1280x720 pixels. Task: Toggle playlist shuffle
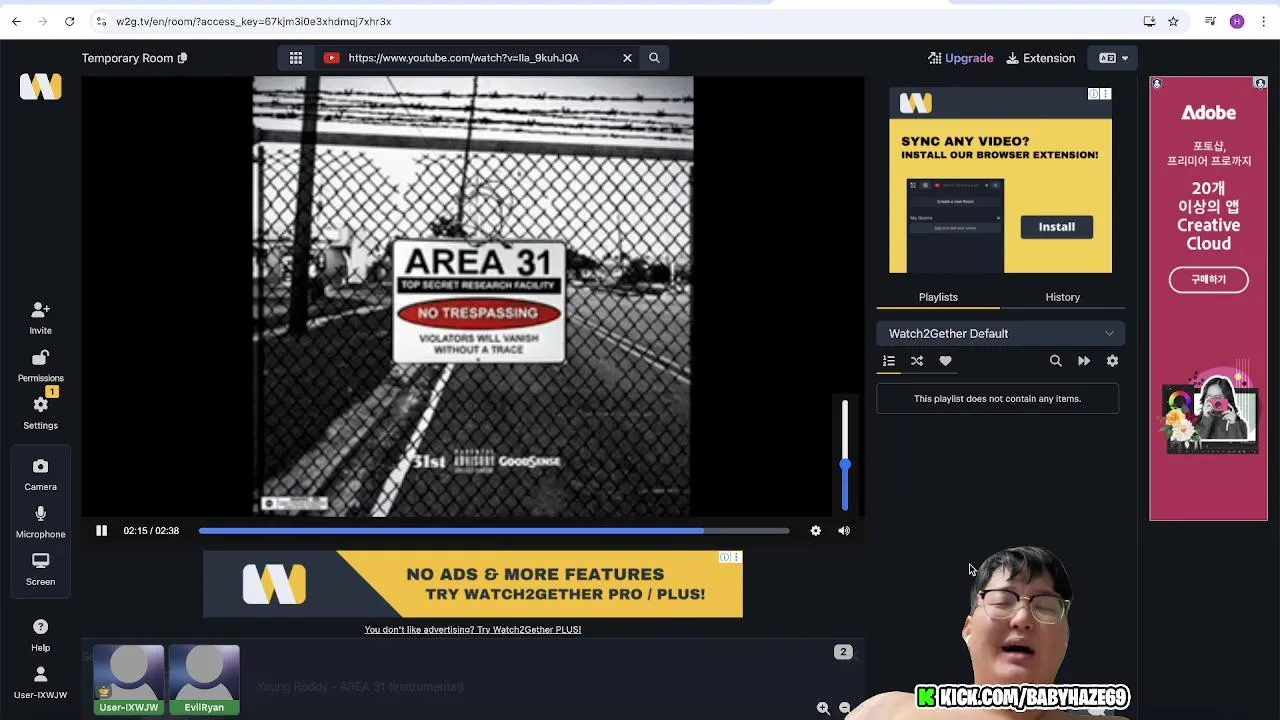coord(917,361)
